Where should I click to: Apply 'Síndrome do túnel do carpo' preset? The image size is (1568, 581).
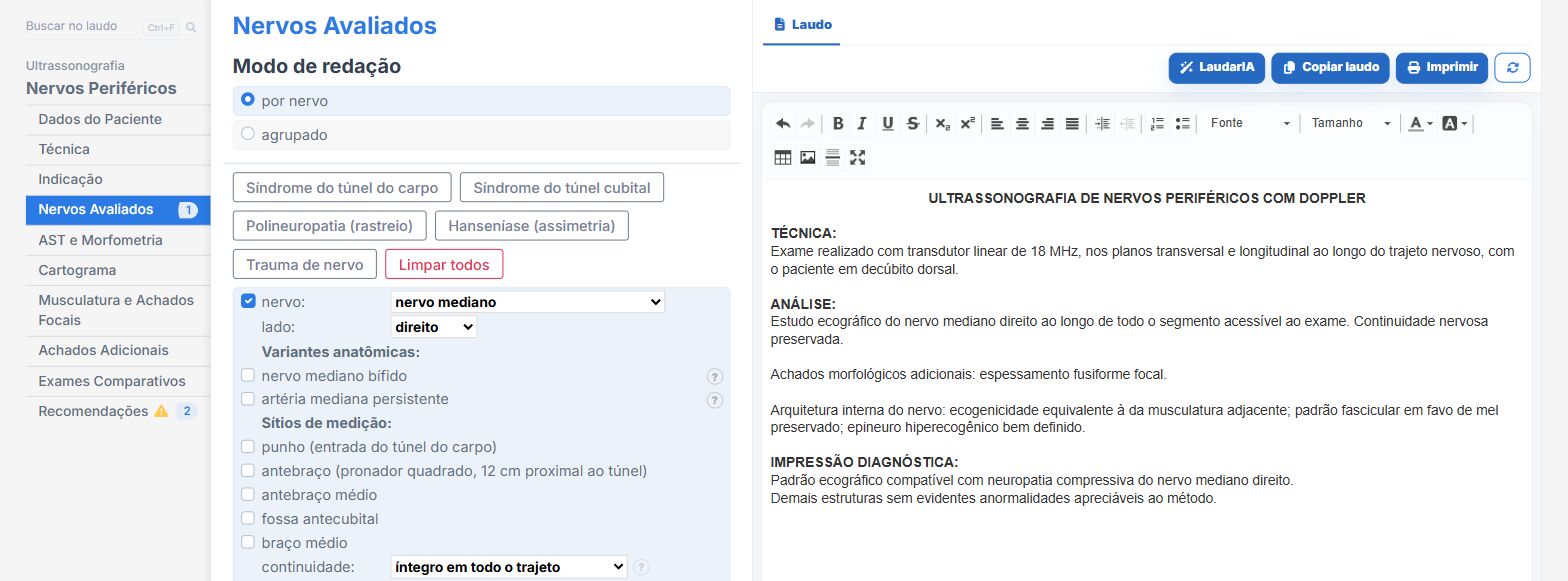pos(342,188)
